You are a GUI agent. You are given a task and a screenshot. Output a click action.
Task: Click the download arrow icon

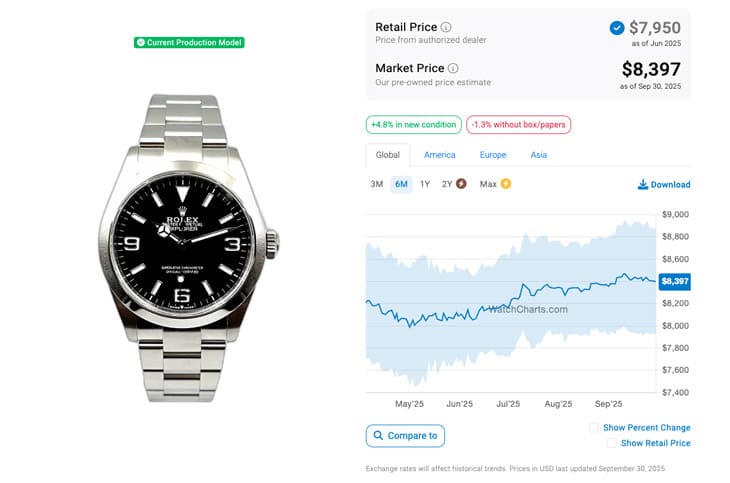[643, 185]
